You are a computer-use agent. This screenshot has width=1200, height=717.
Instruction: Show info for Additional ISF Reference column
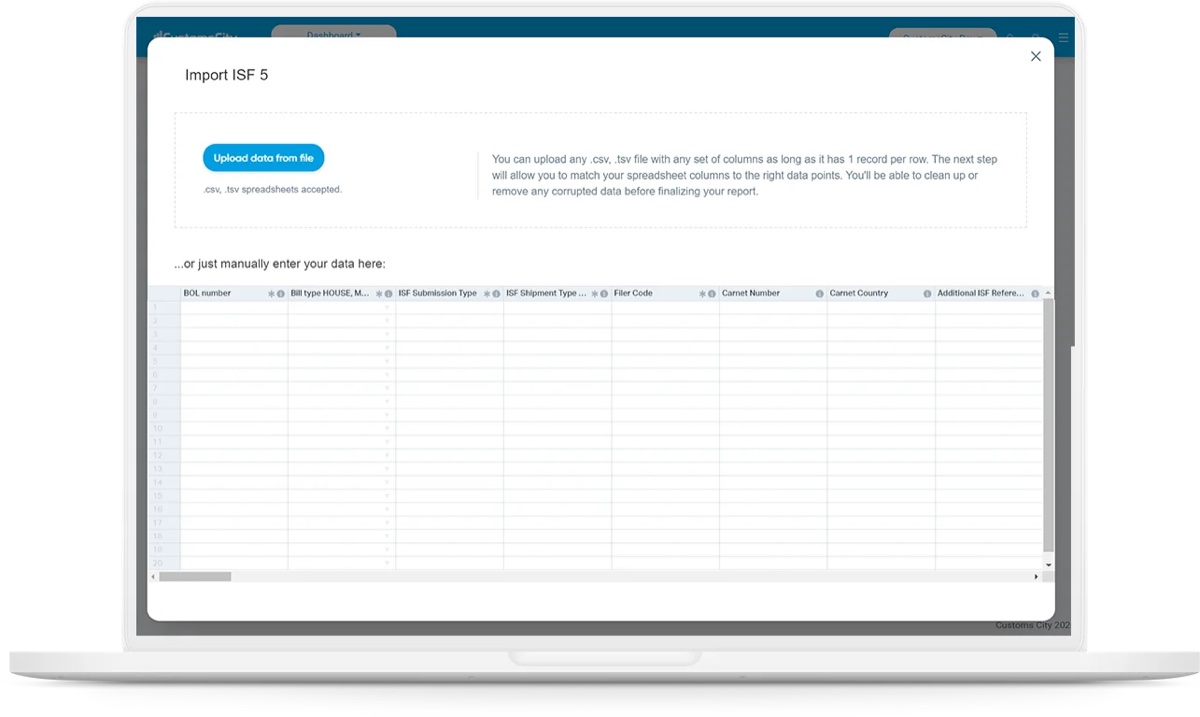pyautogui.click(x=1035, y=294)
